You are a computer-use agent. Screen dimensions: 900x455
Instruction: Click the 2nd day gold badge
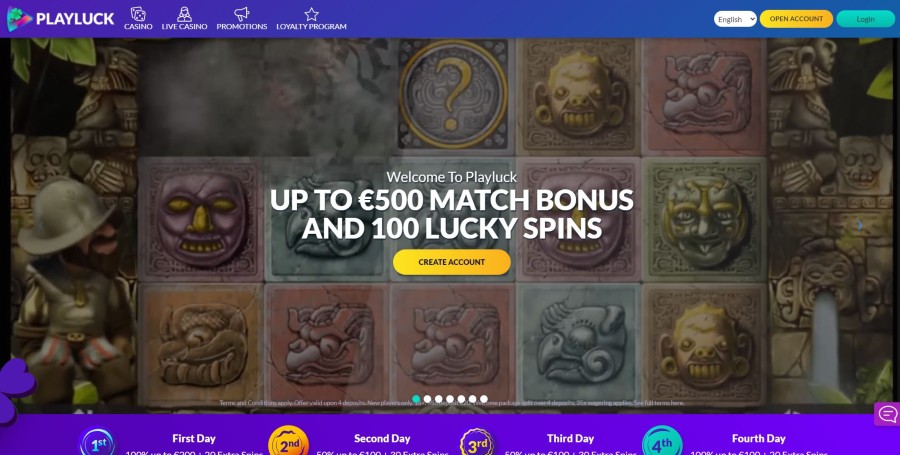(289, 442)
